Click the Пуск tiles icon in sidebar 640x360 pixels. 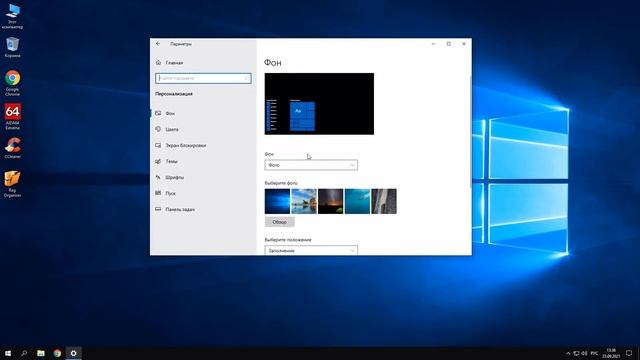[x=158, y=193]
